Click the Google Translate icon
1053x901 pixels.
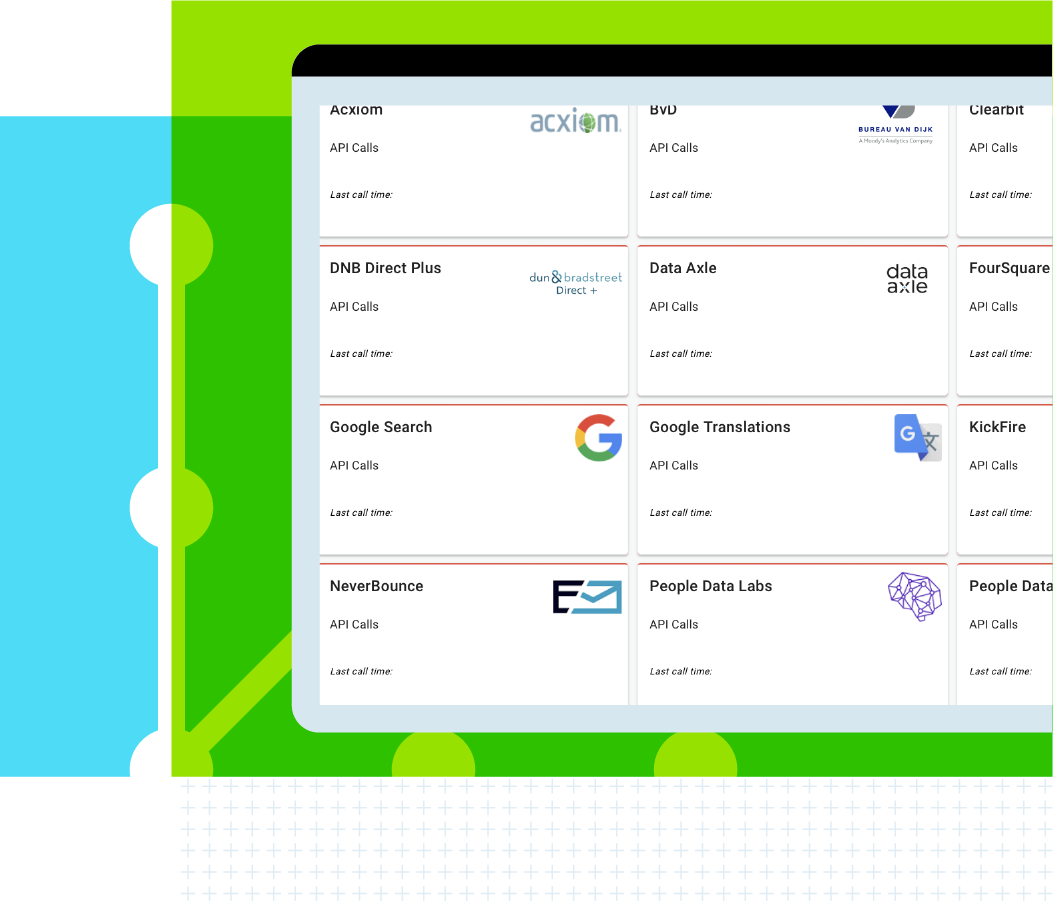[x=917, y=438]
